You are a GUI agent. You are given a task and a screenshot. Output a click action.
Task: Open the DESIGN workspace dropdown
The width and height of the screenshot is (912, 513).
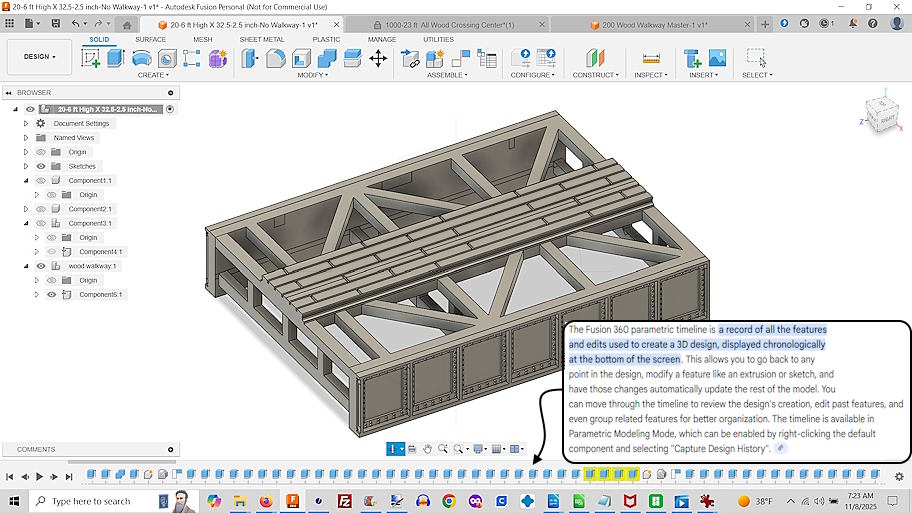(40, 57)
